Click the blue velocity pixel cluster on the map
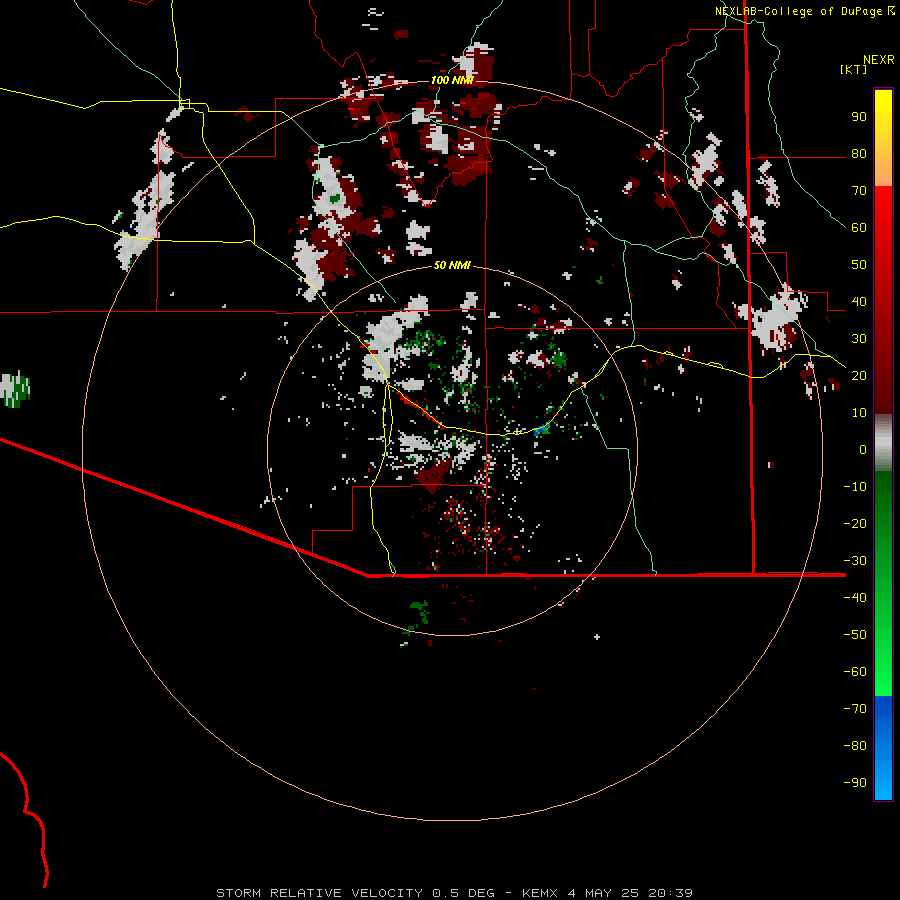 click(x=540, y=430)
